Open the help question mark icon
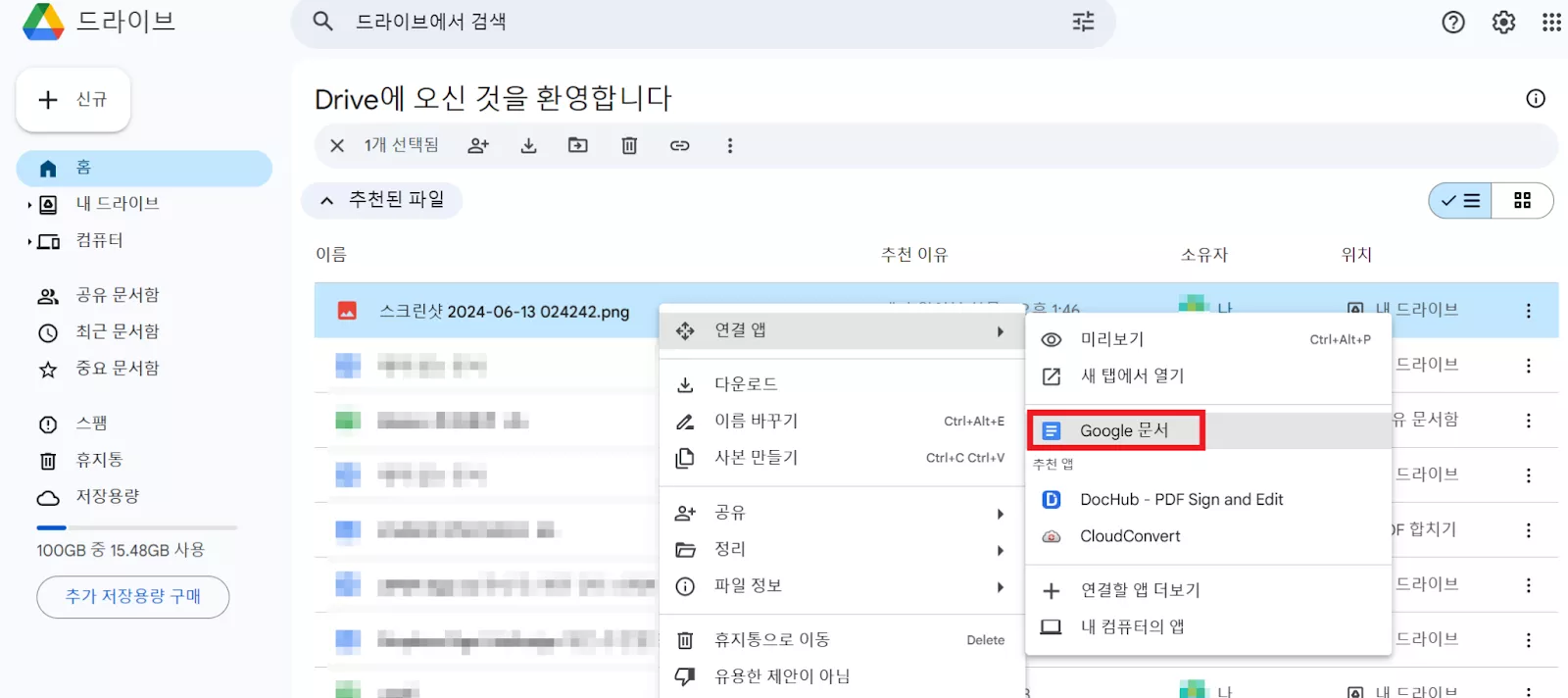The height and width of the screenshot is (698, 1568). tap(1453, 22)
